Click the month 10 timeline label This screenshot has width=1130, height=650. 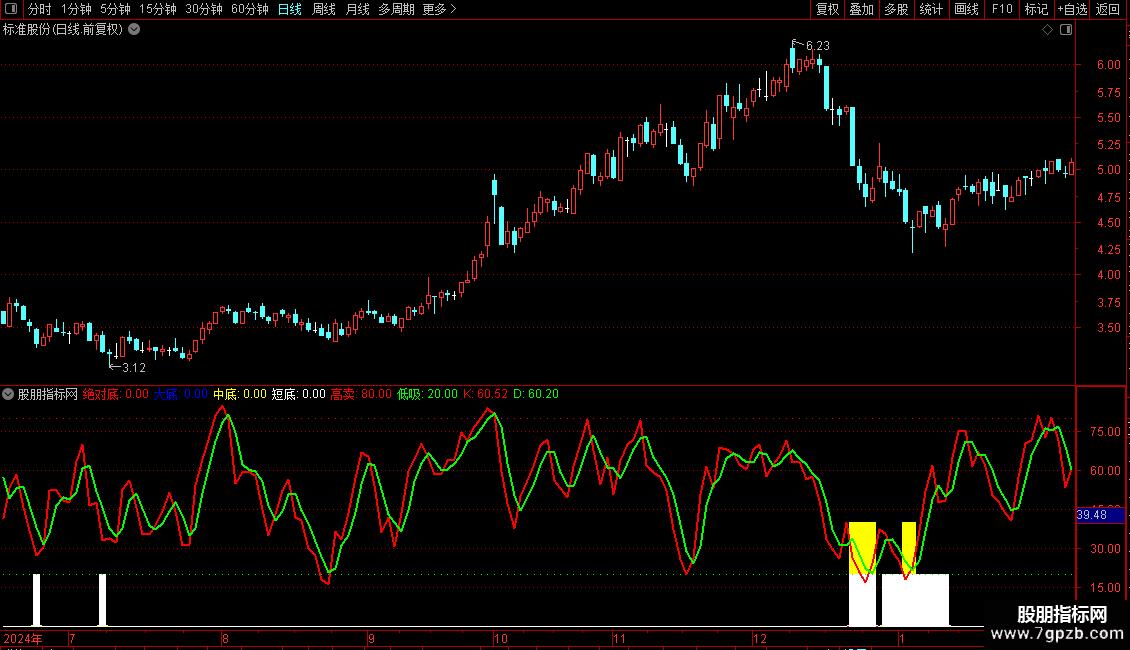[500, 638]
